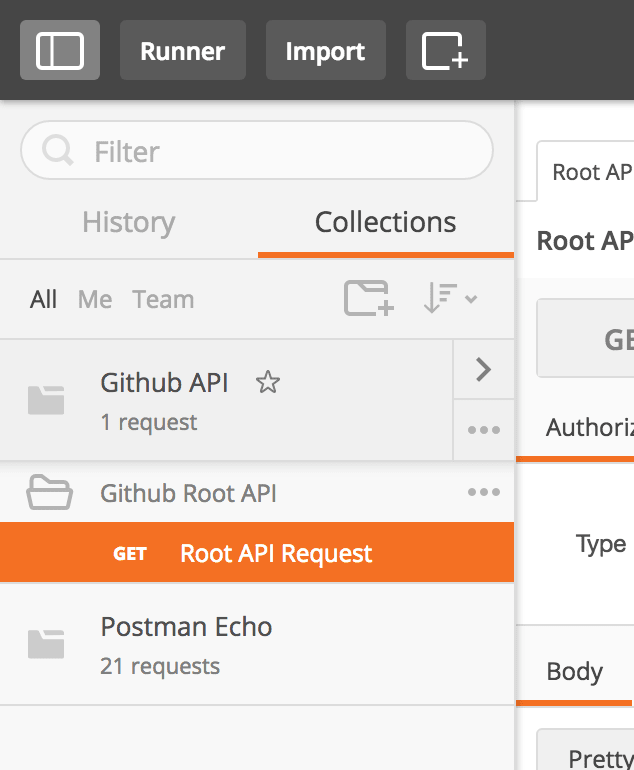Open the Postman Echo collection

[x=257, y=644]
